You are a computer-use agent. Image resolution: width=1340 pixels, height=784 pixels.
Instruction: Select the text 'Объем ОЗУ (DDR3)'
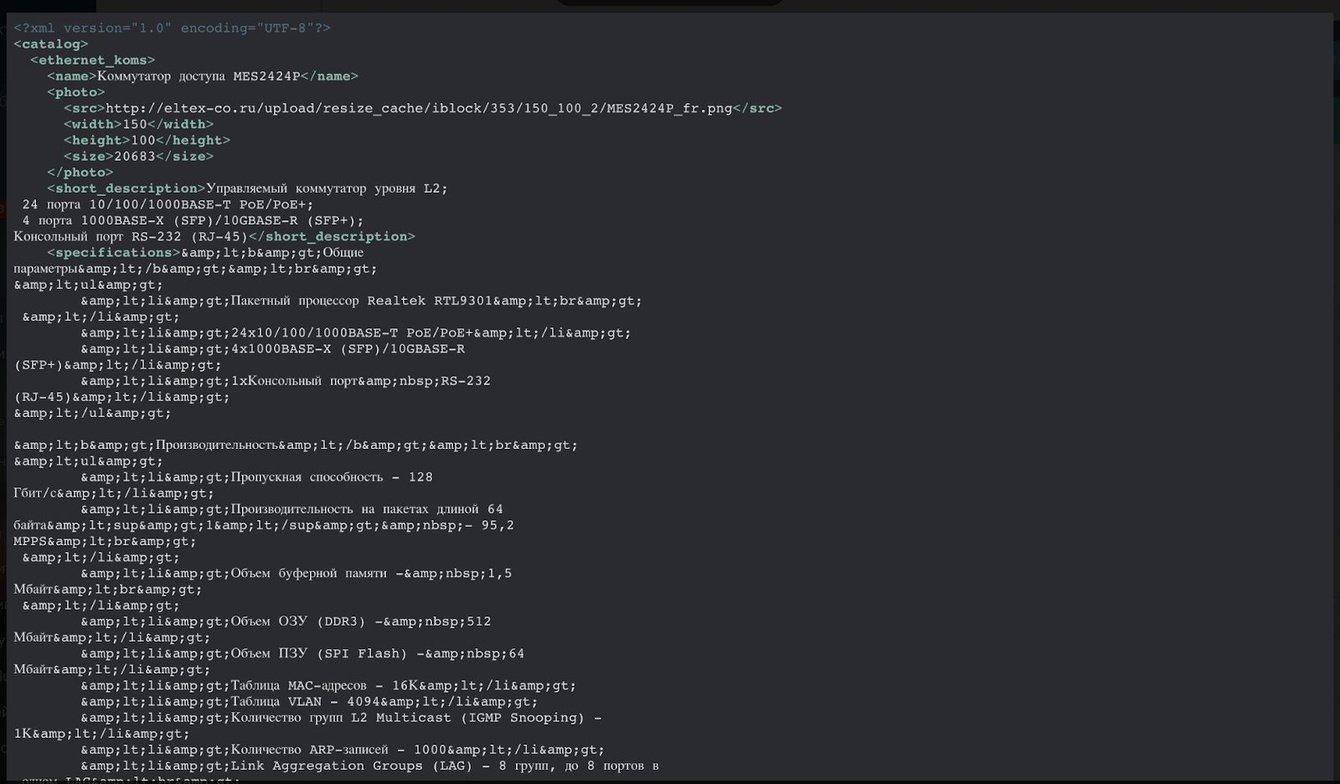pyautogui.click(x=301, y=621)
